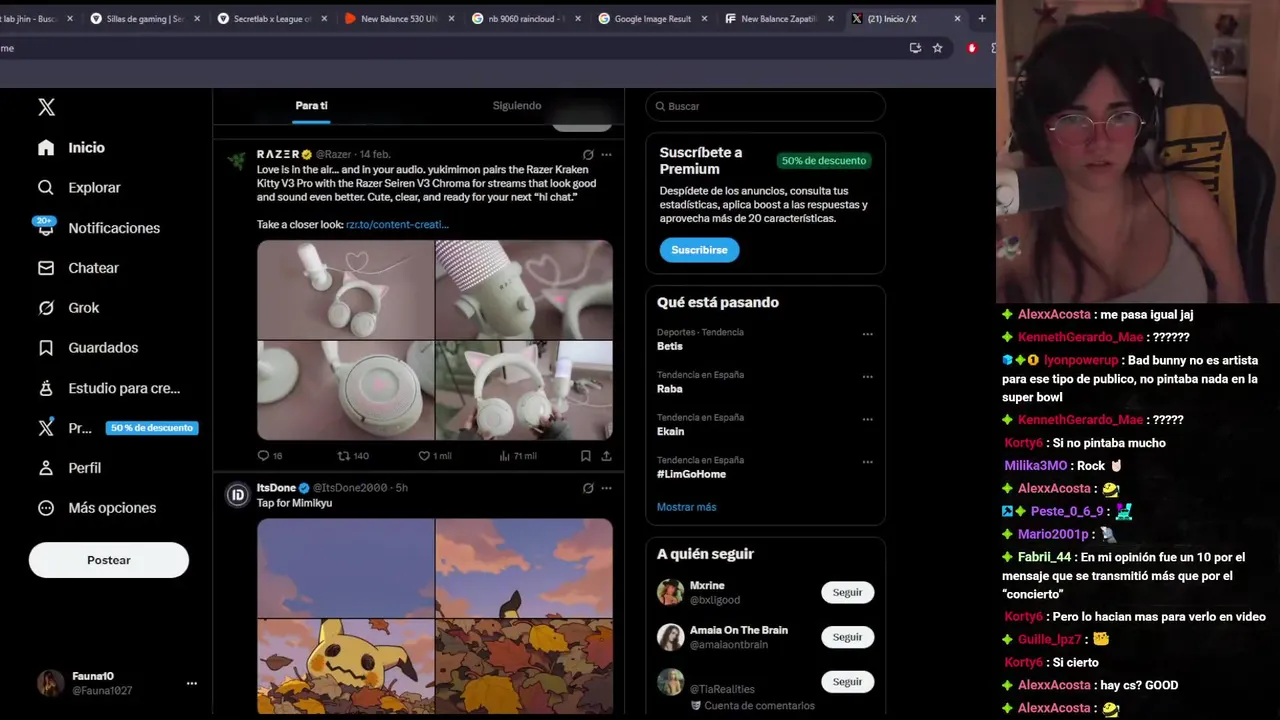This screenshot has width=1280, height=720.
Task: Open more options on Razer post
Action: (x=606, y=155)
